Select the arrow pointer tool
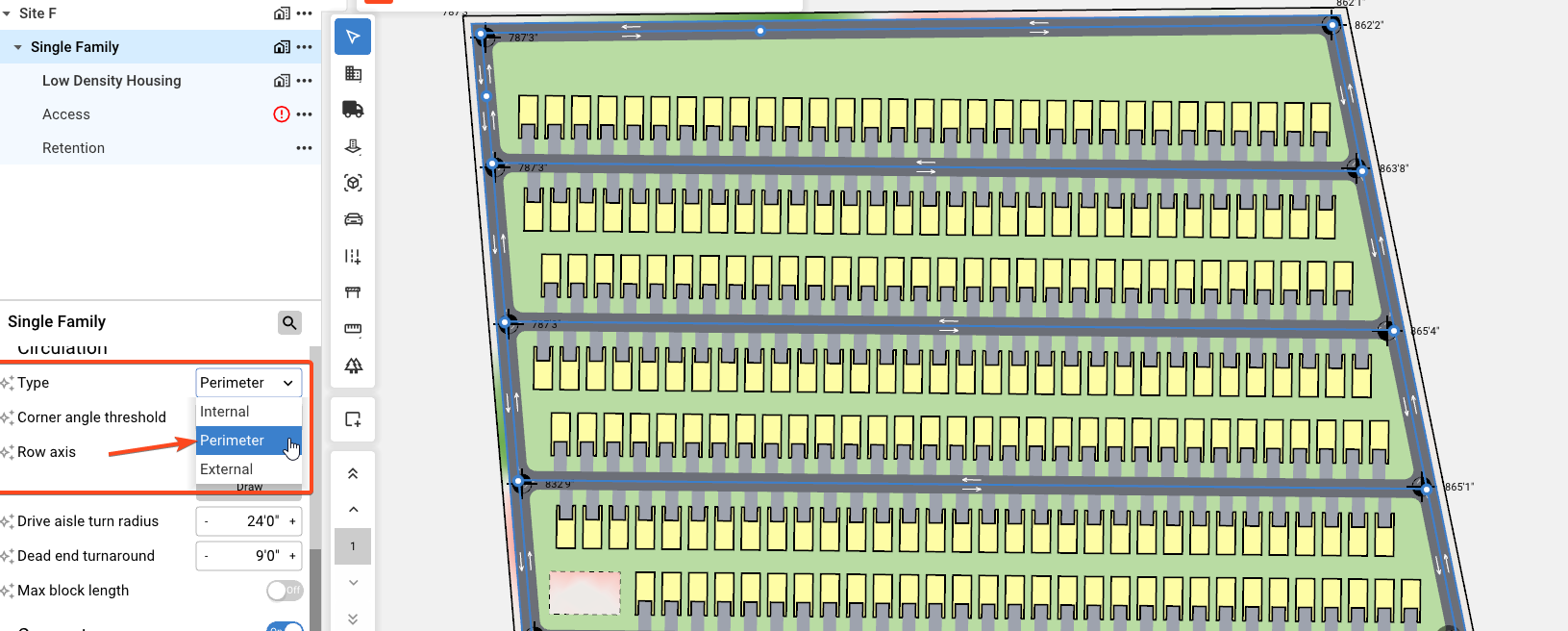 [x=353, y=37]
